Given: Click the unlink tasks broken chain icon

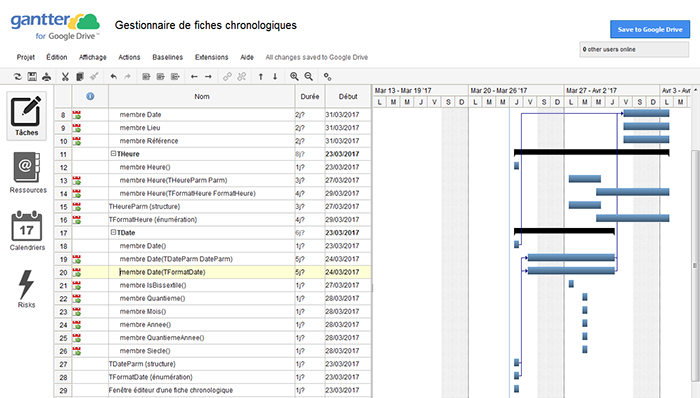Looking at the screenshot, I should pos(242,76).
